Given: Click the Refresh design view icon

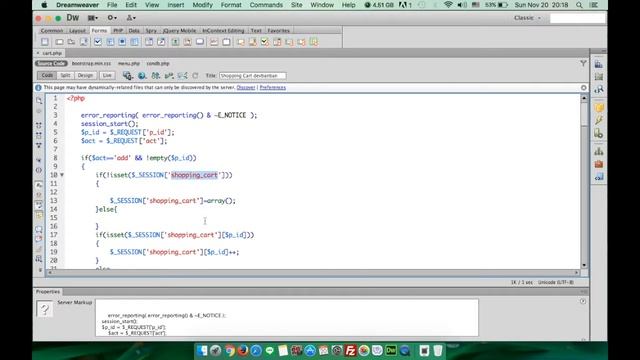Looking at the screenshot, I should click(196, 76).
